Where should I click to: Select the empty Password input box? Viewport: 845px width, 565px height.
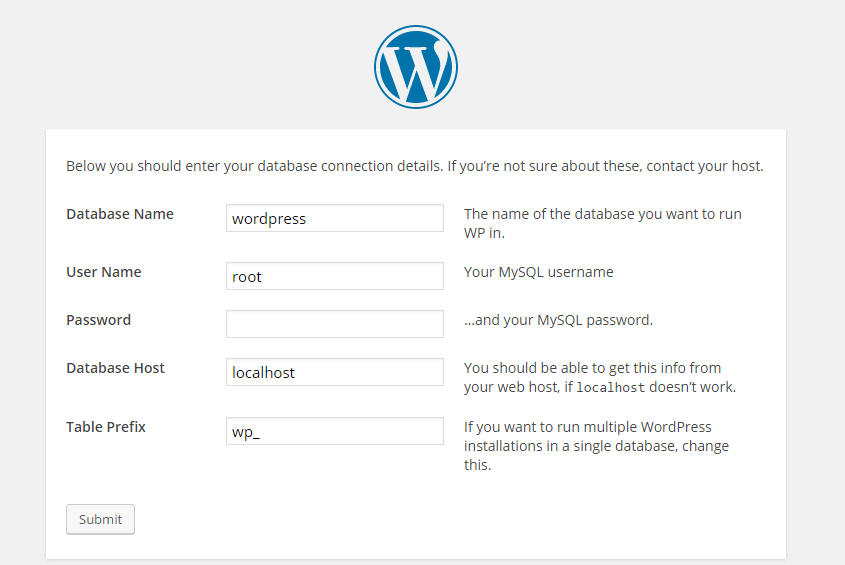coord(335,324)
